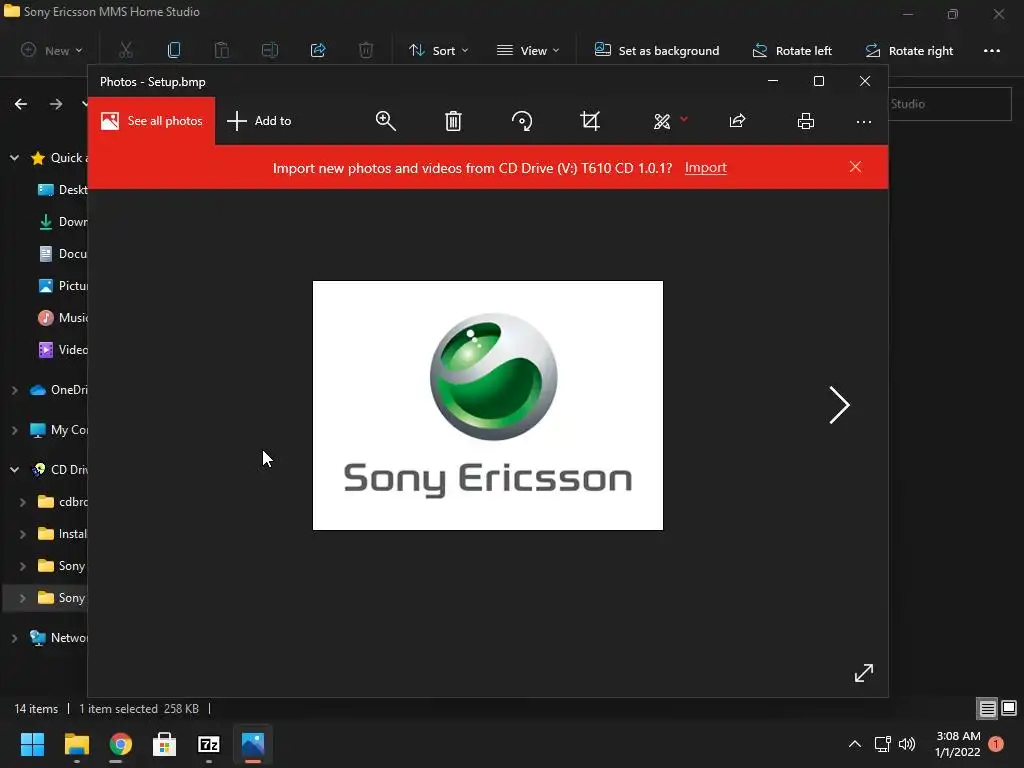The height and width of the screenshot is (768, 1024).
Task: Click Rotate right in File Explorer
Action: pos(909,50)
